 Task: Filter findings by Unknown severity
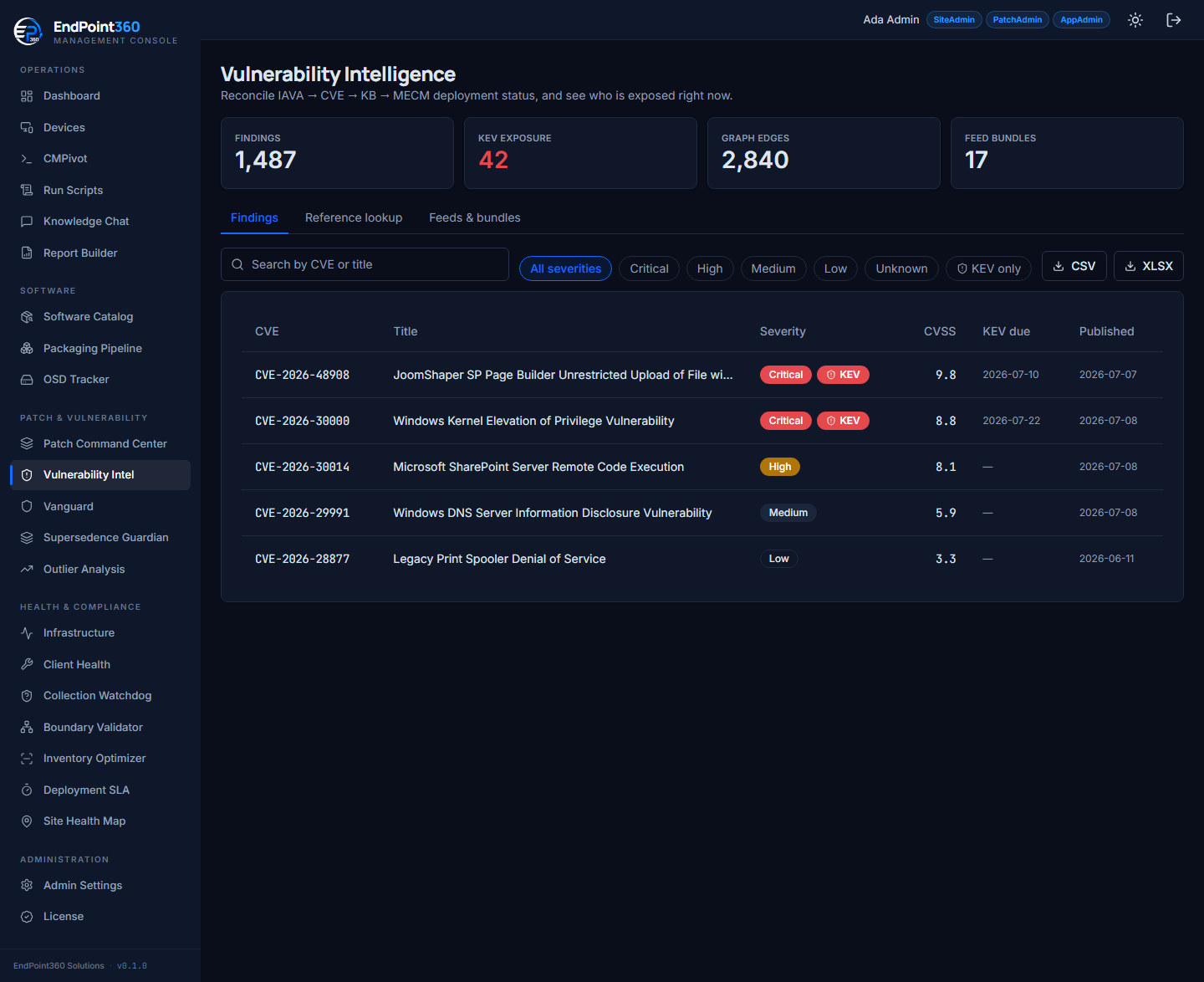(901, 269)
